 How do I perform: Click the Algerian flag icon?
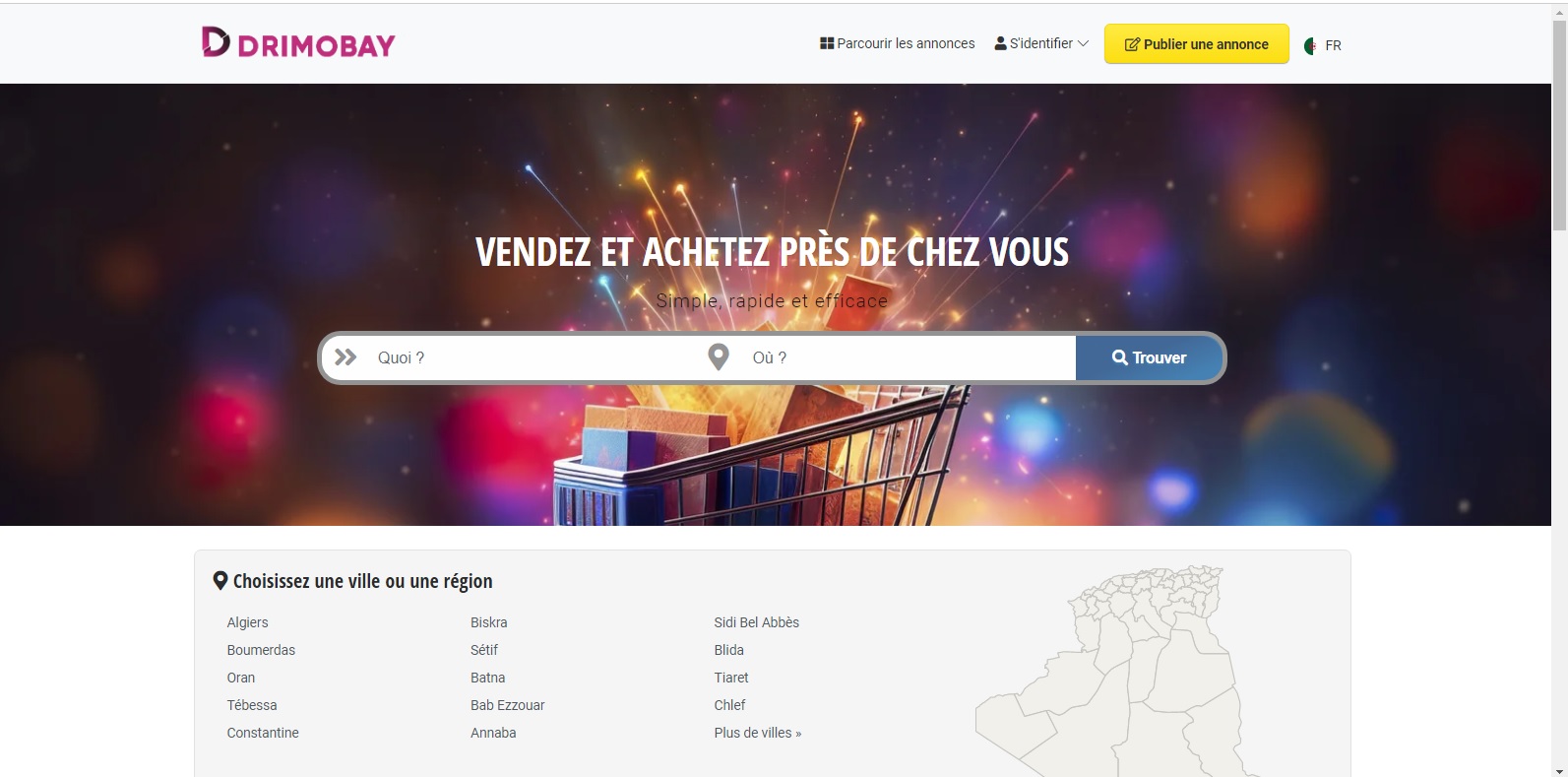(x=1310, y=45)
